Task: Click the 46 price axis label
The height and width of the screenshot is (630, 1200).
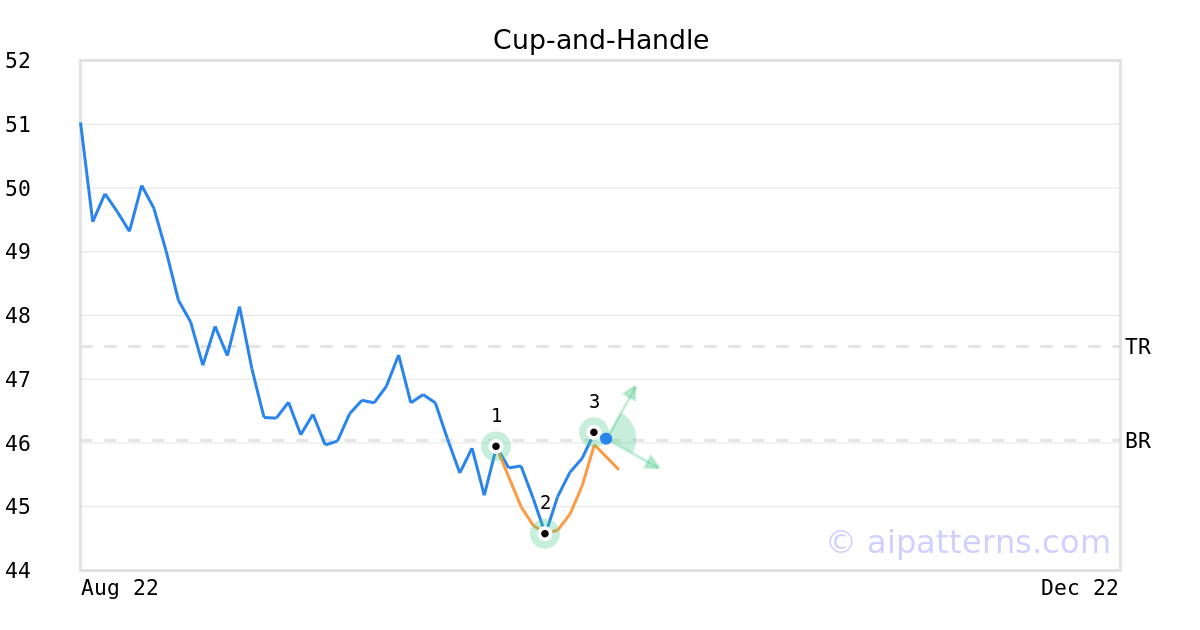Action: coord(18,443)
